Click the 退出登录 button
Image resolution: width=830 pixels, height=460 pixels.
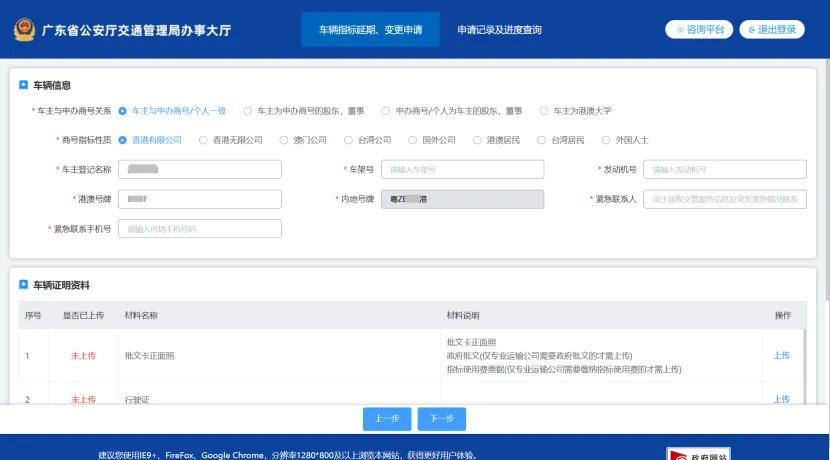pos(772,30)
